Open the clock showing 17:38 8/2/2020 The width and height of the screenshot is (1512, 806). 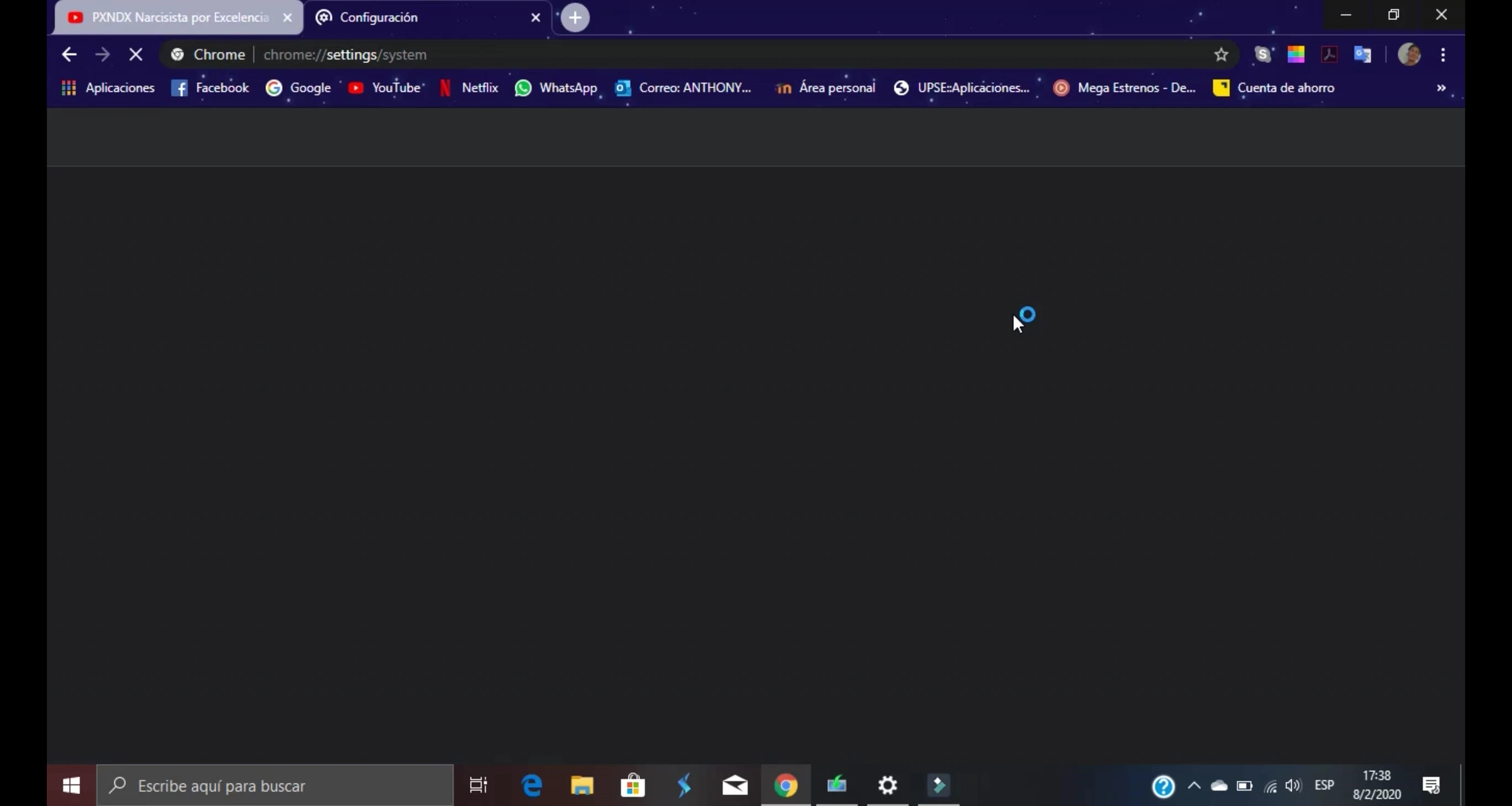1376,785
